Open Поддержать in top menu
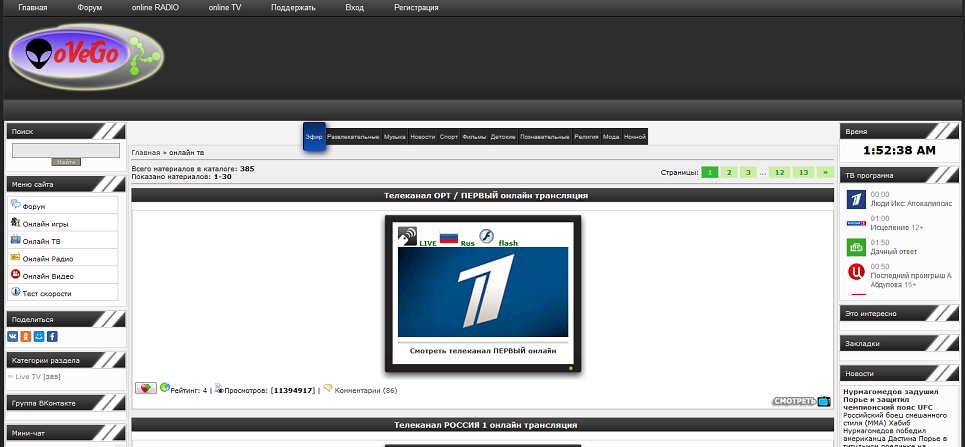The height and width of the screenshot is (447, 965). tap(293, 8)
